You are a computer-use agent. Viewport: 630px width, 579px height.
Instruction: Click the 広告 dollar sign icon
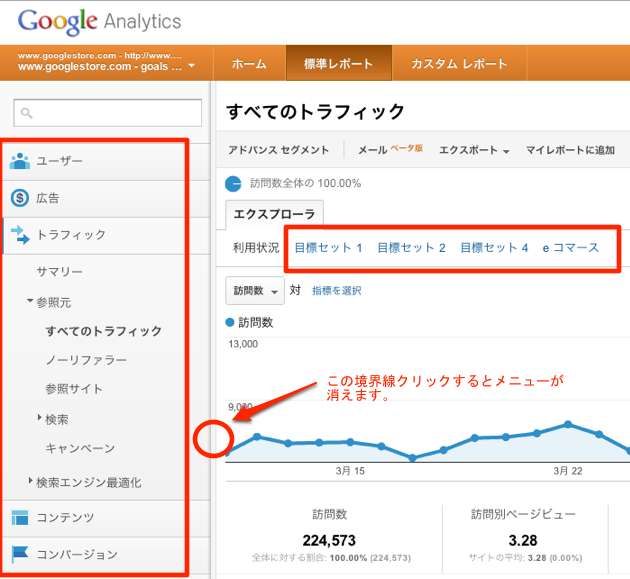pos(20,198)
